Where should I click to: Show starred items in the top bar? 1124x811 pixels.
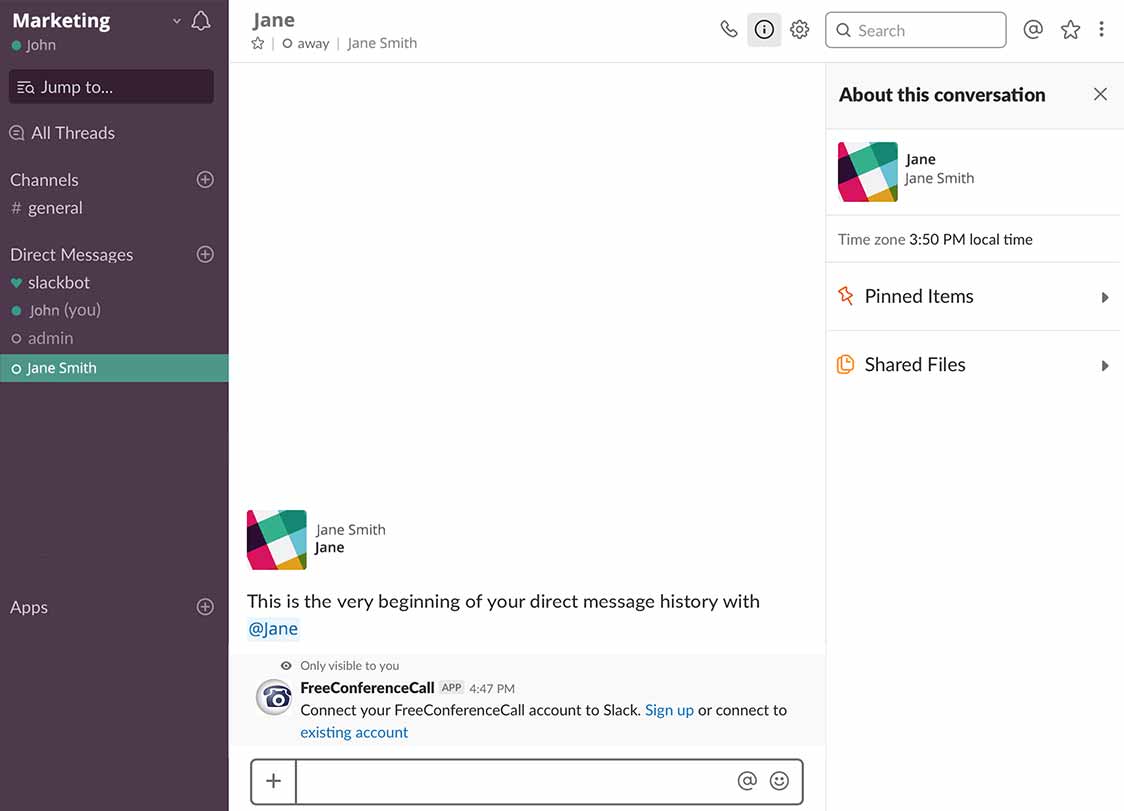pos(1070,30)
